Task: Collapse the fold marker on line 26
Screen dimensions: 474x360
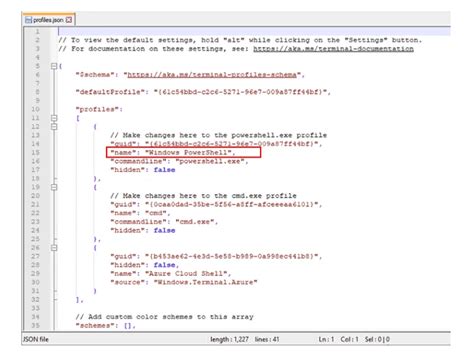Action: 54,248
